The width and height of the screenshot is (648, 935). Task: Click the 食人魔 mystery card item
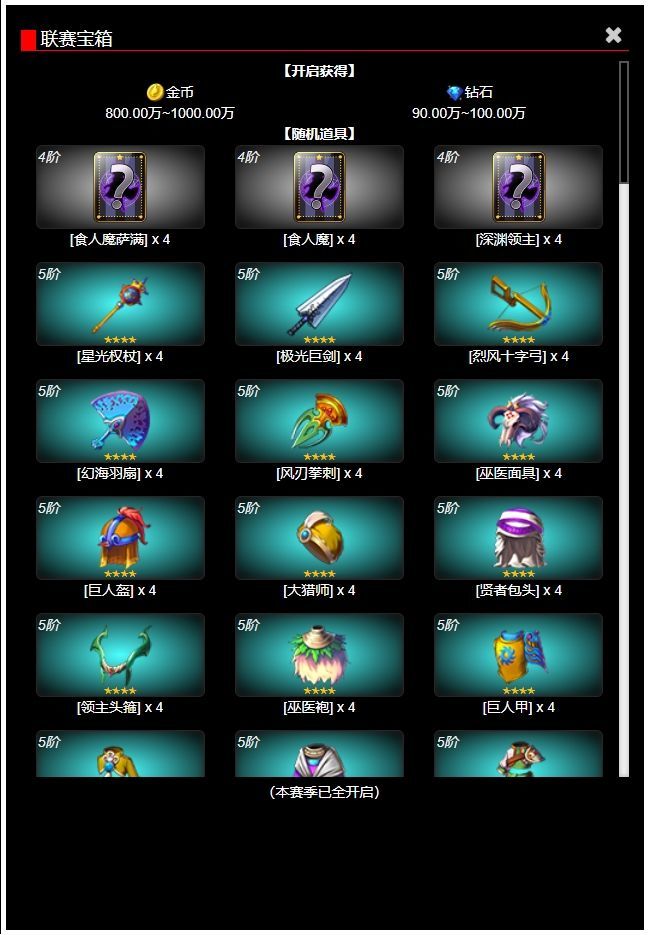point(319,187)
